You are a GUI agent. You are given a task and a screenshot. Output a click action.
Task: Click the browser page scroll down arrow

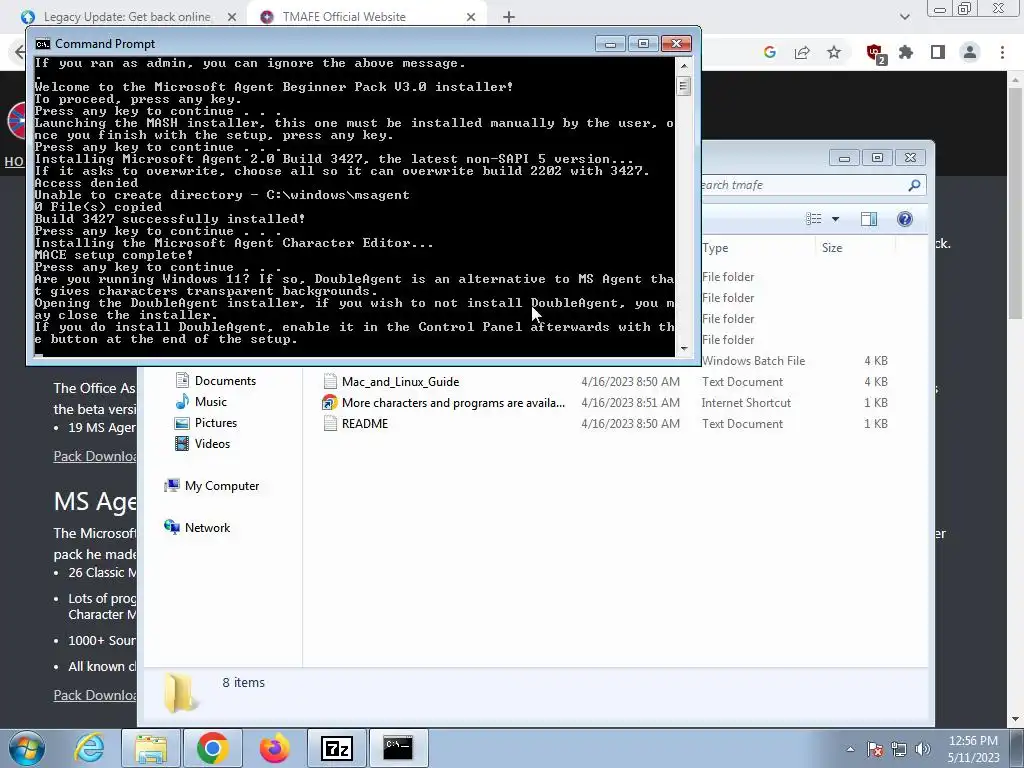coord(1016,719)
